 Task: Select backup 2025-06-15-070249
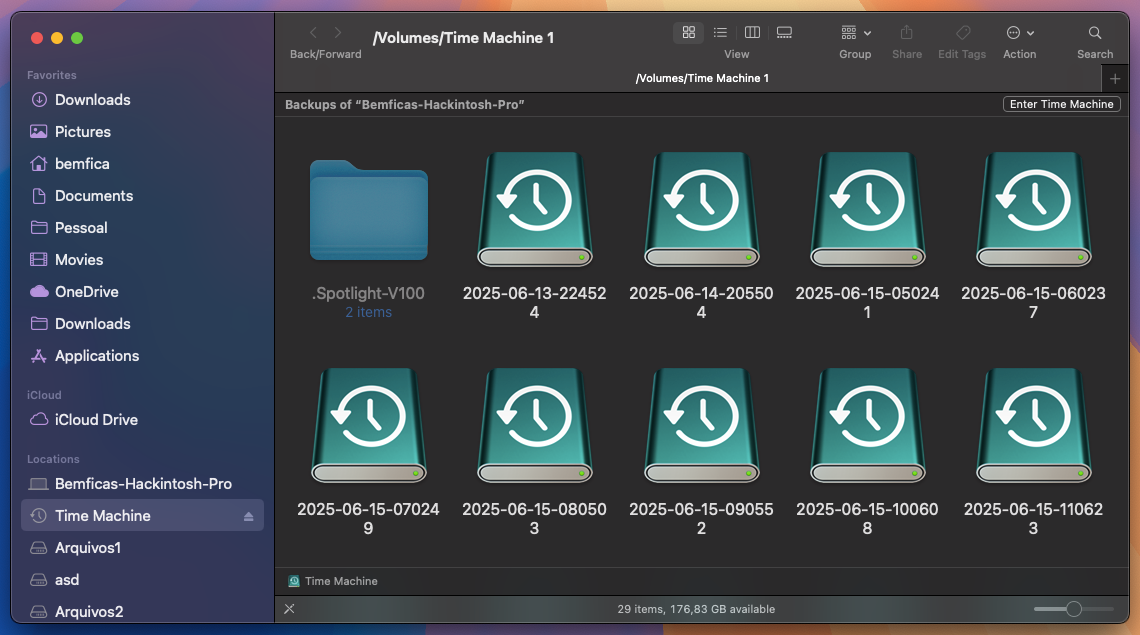coord(369,426)
